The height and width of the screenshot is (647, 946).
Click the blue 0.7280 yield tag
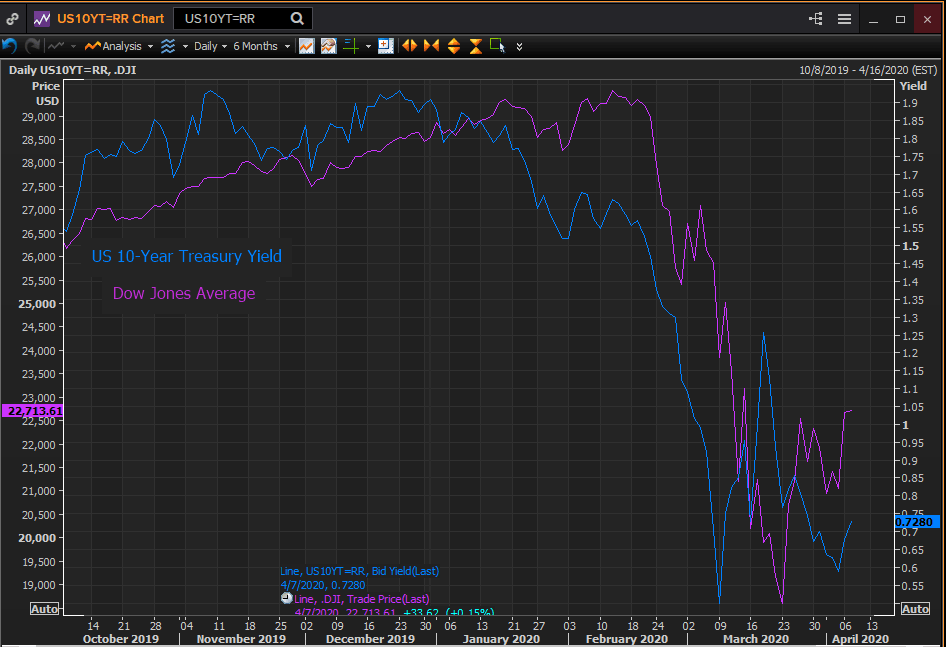[916, 522]
